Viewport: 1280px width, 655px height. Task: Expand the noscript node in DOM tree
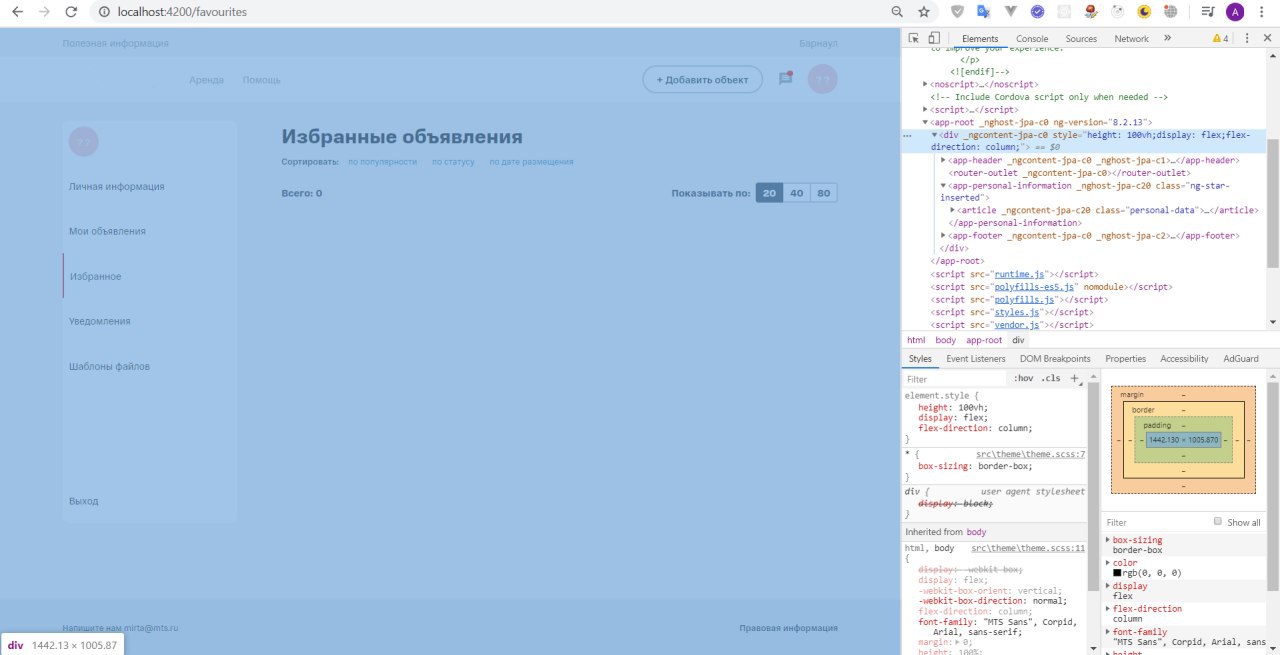[x=925, y=85]
